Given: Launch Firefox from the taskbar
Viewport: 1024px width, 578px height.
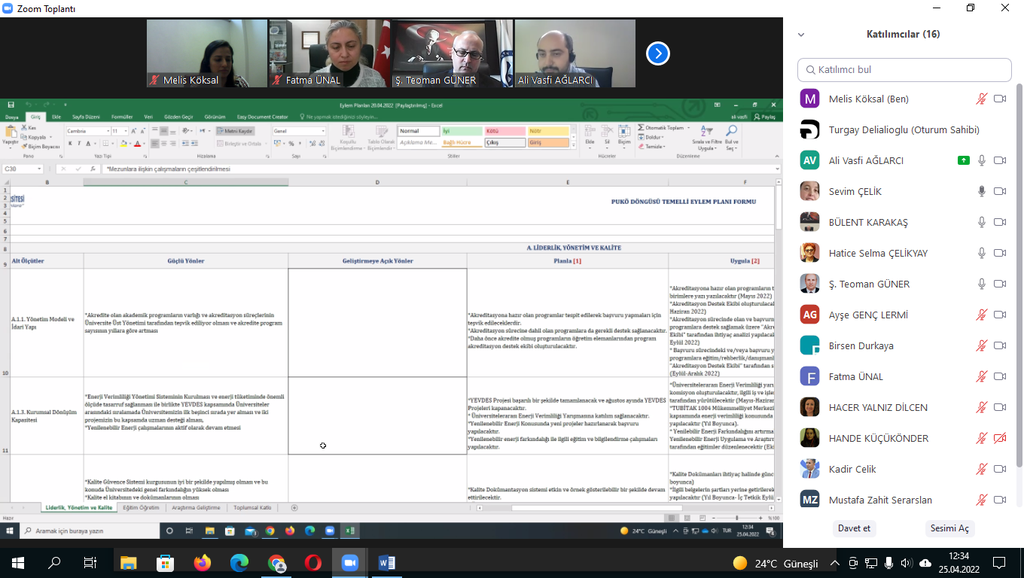Looking at the screenshot, I should click(x=202, y=563).
